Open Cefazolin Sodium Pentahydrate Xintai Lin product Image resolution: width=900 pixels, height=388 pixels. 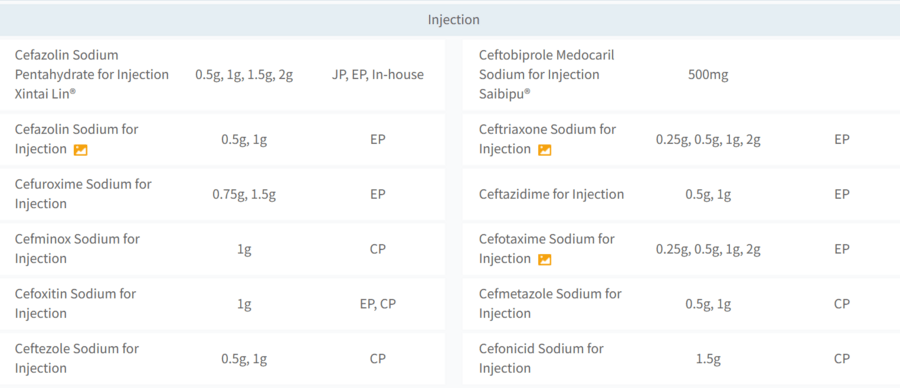(92, 75)
